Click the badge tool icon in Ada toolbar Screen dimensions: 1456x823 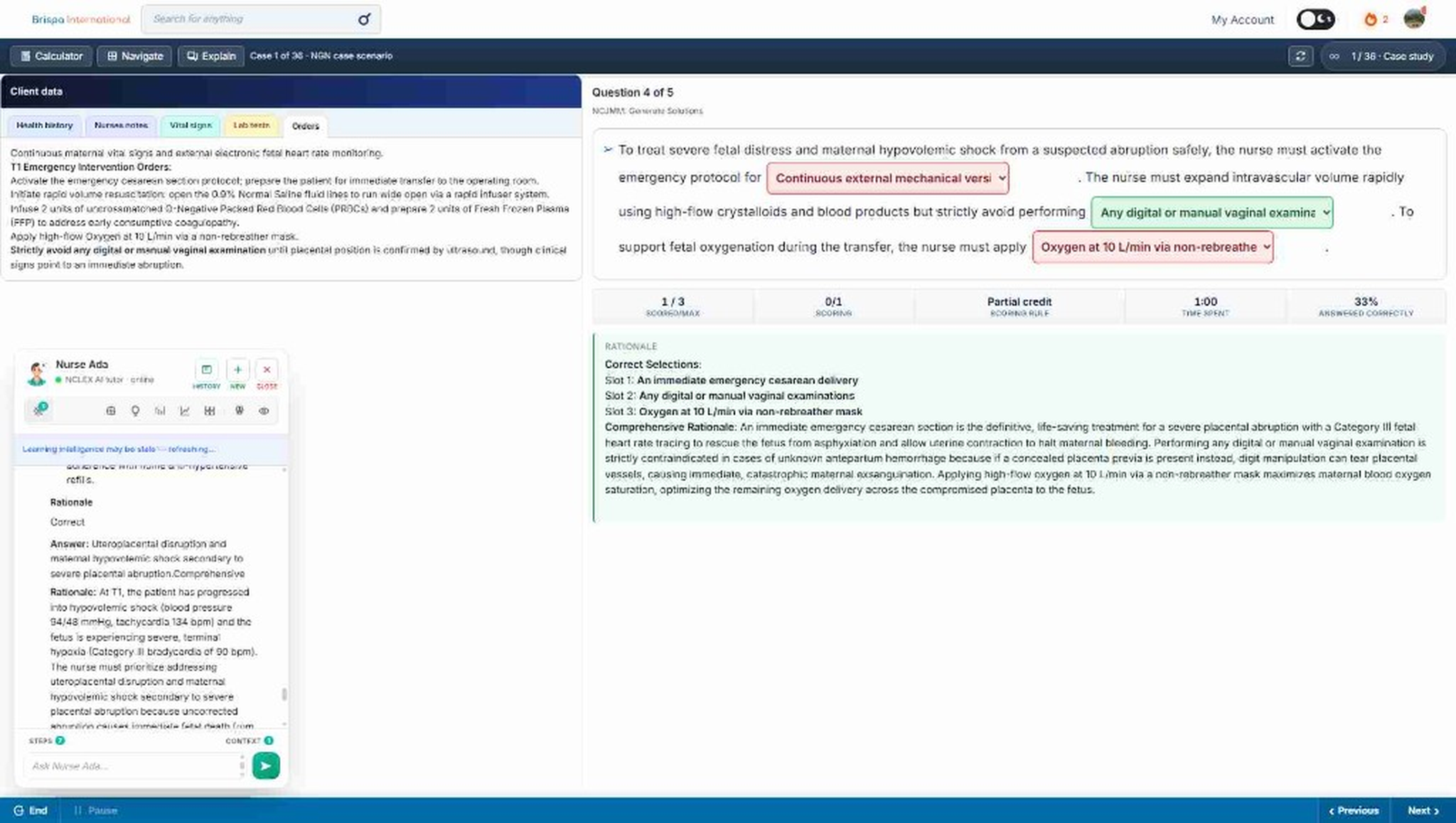click(x=39, y=409)
